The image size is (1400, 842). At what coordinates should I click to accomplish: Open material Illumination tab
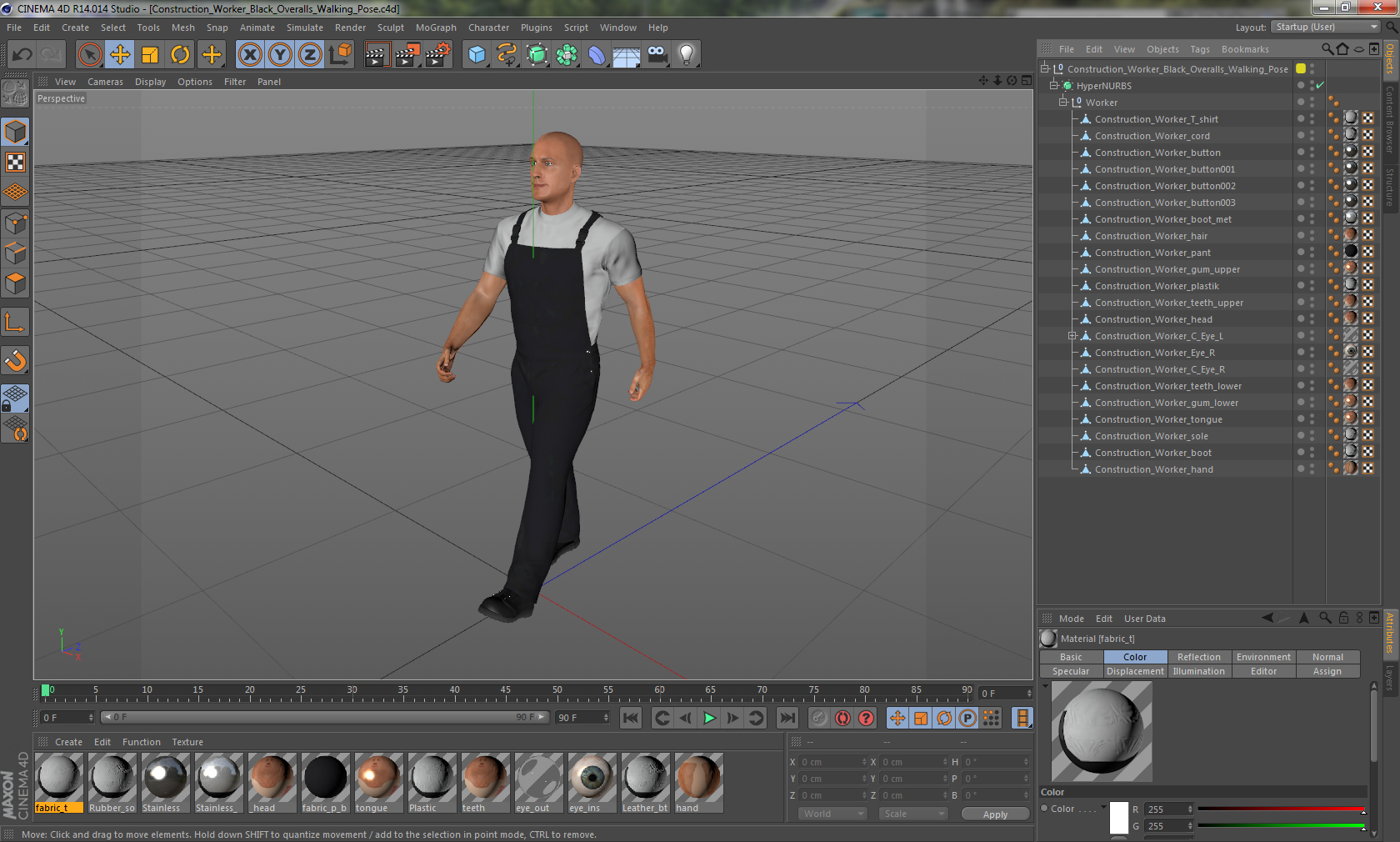click(x=1199, y=671)
